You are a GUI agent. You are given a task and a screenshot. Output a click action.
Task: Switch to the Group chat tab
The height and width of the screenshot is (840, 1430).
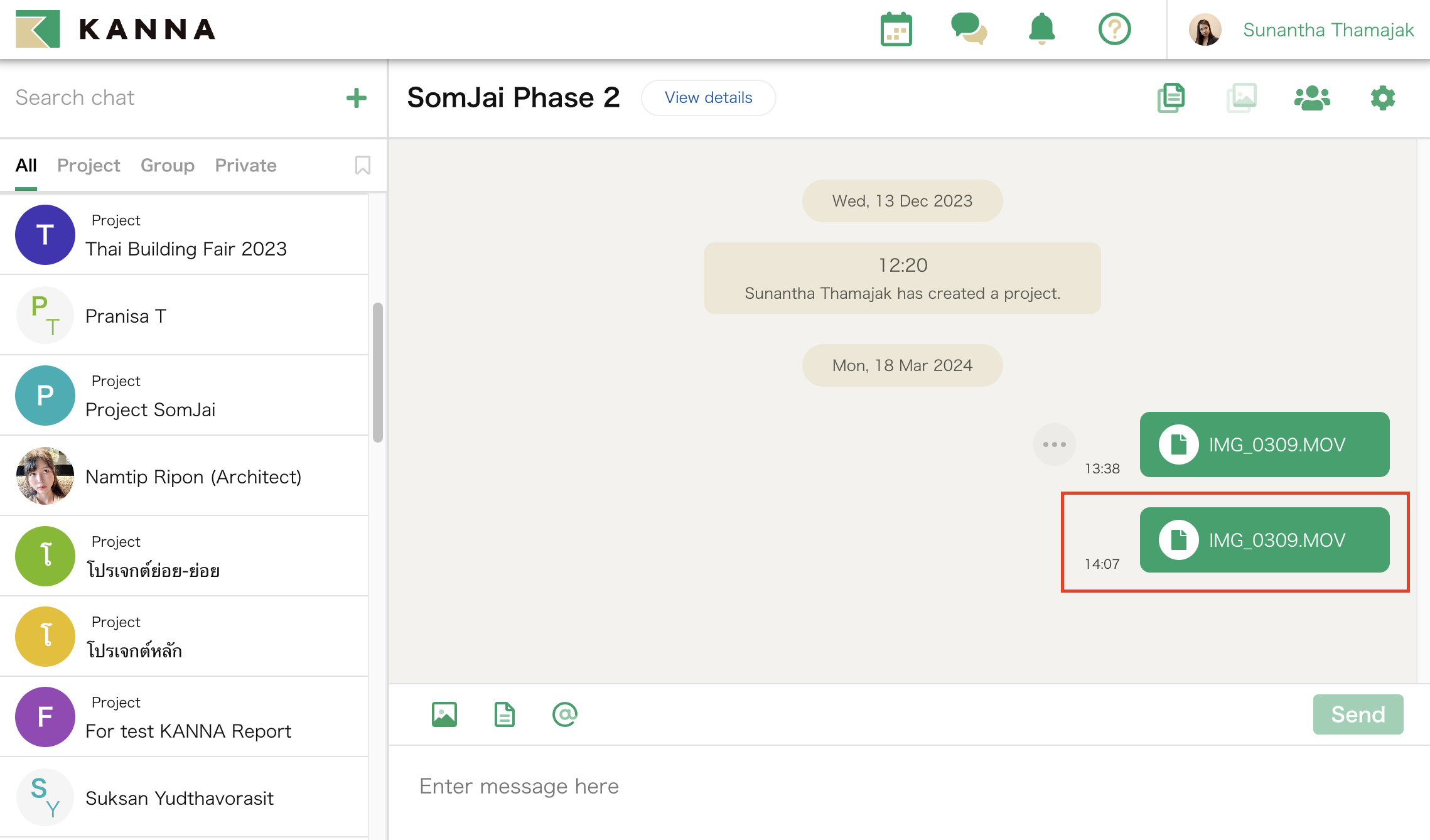[x=167, y=165]
